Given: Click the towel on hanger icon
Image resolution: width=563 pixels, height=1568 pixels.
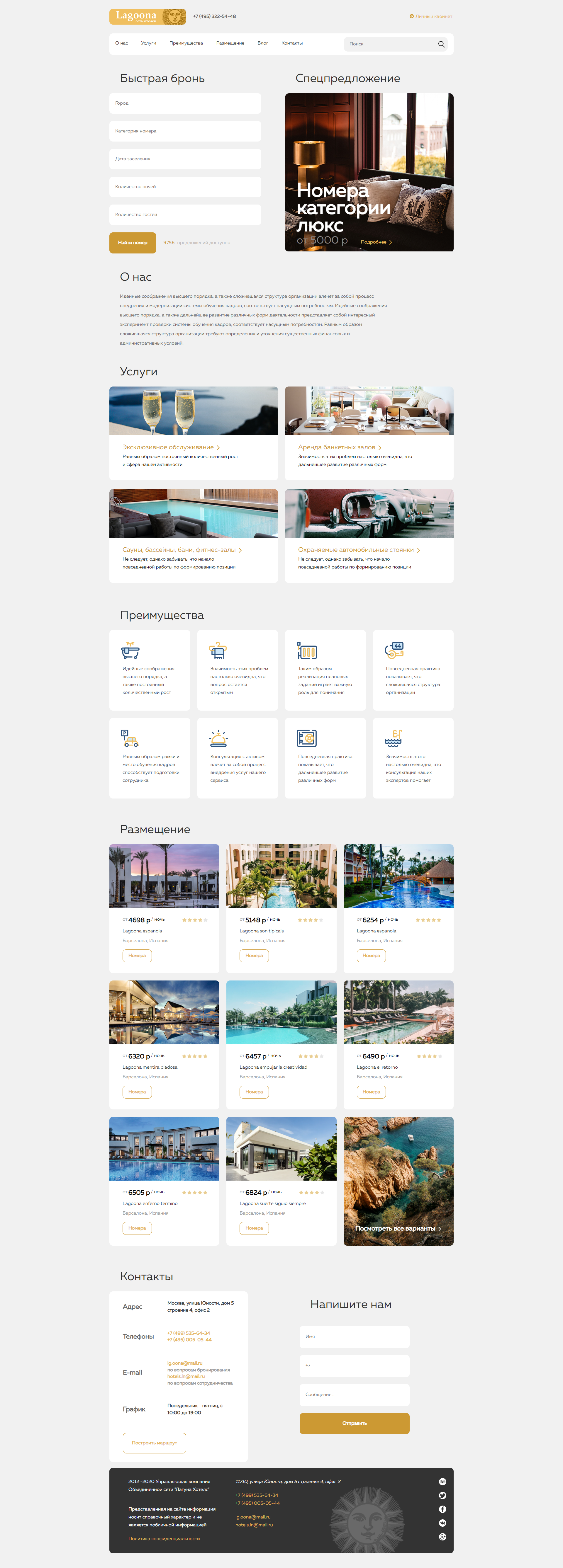Looking at the screenshot, I should click(218, 650).
